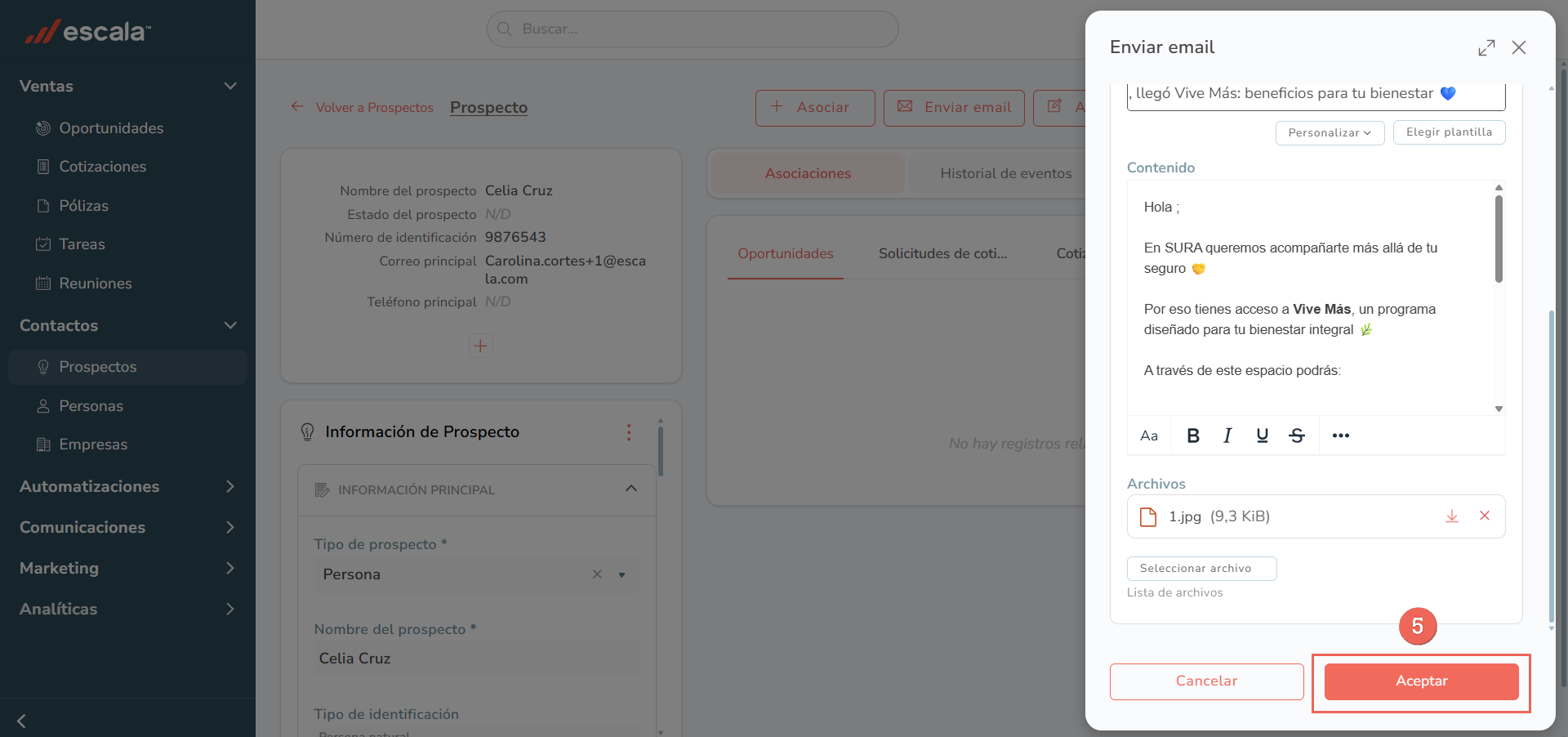Toggle underline formatting in email editor
The height and width of the screenshot is (737, 1568).
coord(1263,435)
